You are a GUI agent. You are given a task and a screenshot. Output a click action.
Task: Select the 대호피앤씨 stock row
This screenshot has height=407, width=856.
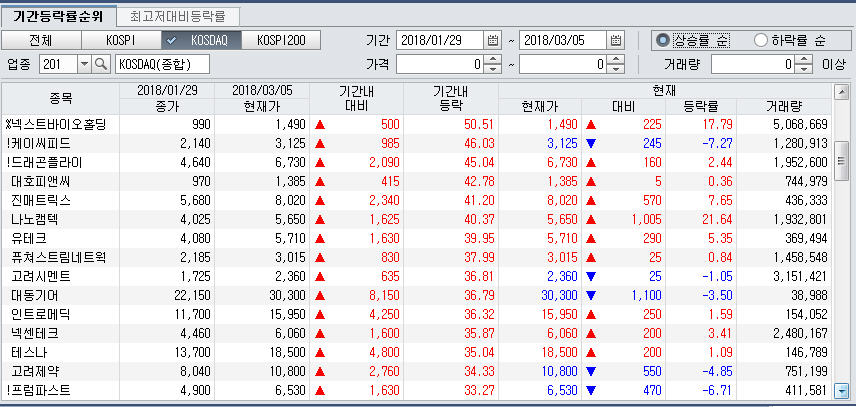417,181
